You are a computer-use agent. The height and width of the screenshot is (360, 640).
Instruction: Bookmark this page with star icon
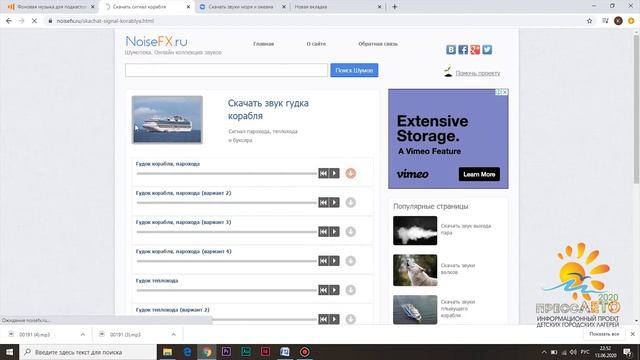pos(589,21)
